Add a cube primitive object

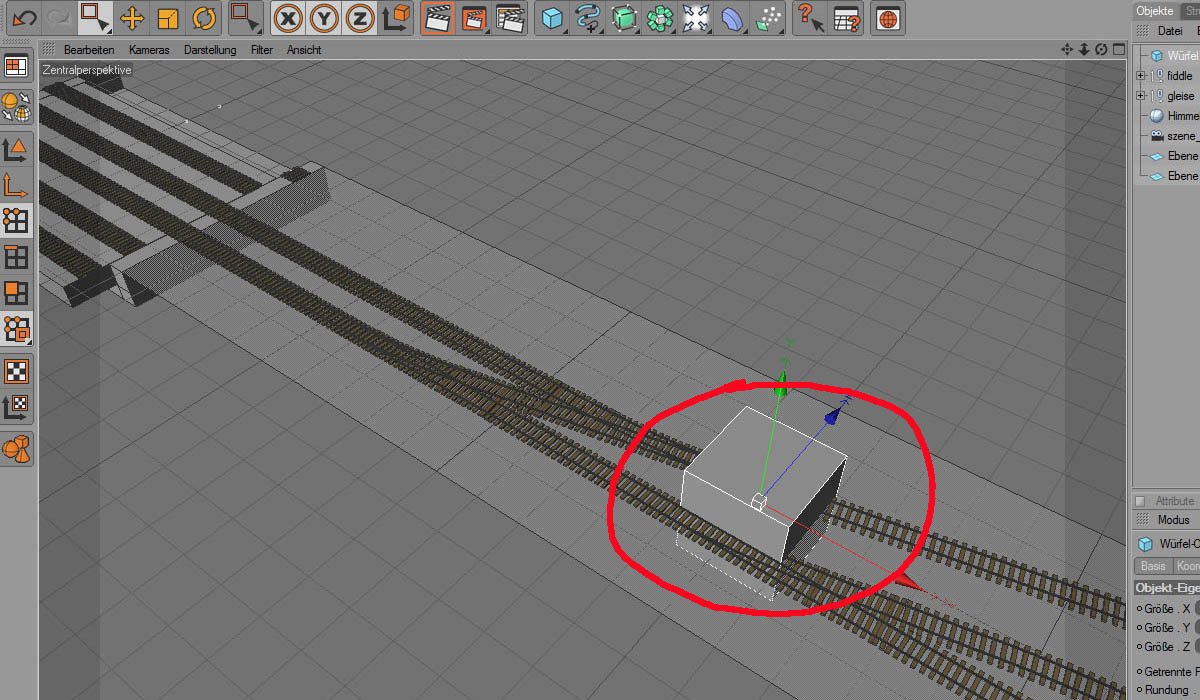click(x=551, y=18)
